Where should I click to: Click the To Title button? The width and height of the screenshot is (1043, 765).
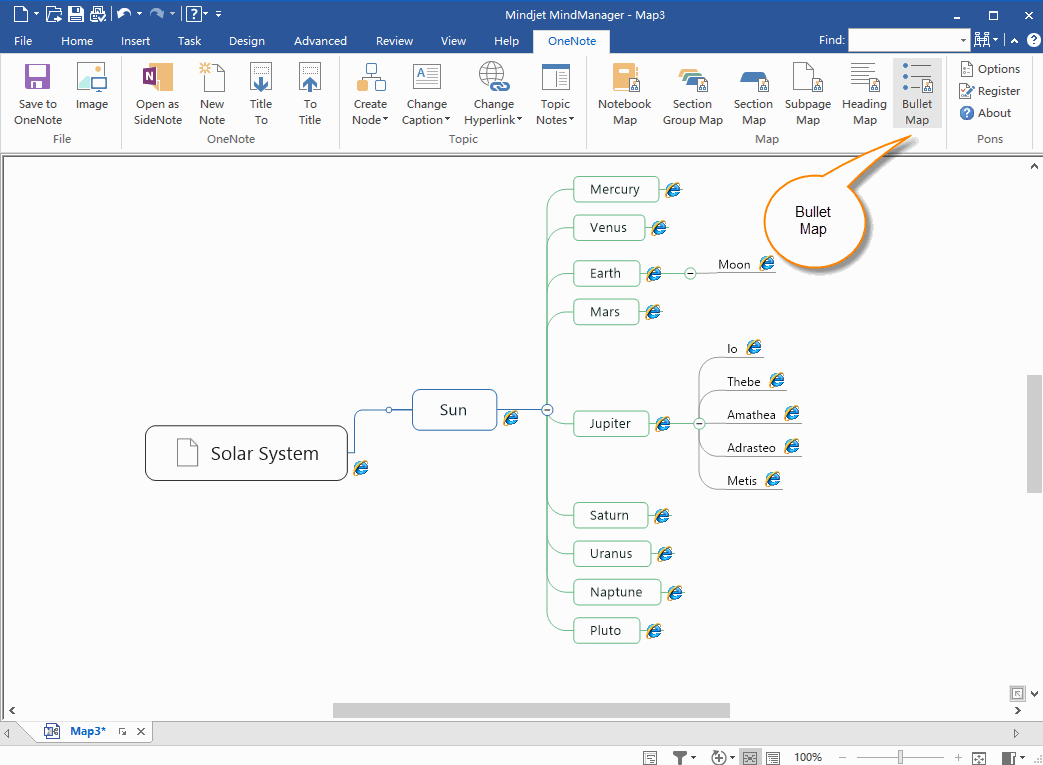(310, 94)
